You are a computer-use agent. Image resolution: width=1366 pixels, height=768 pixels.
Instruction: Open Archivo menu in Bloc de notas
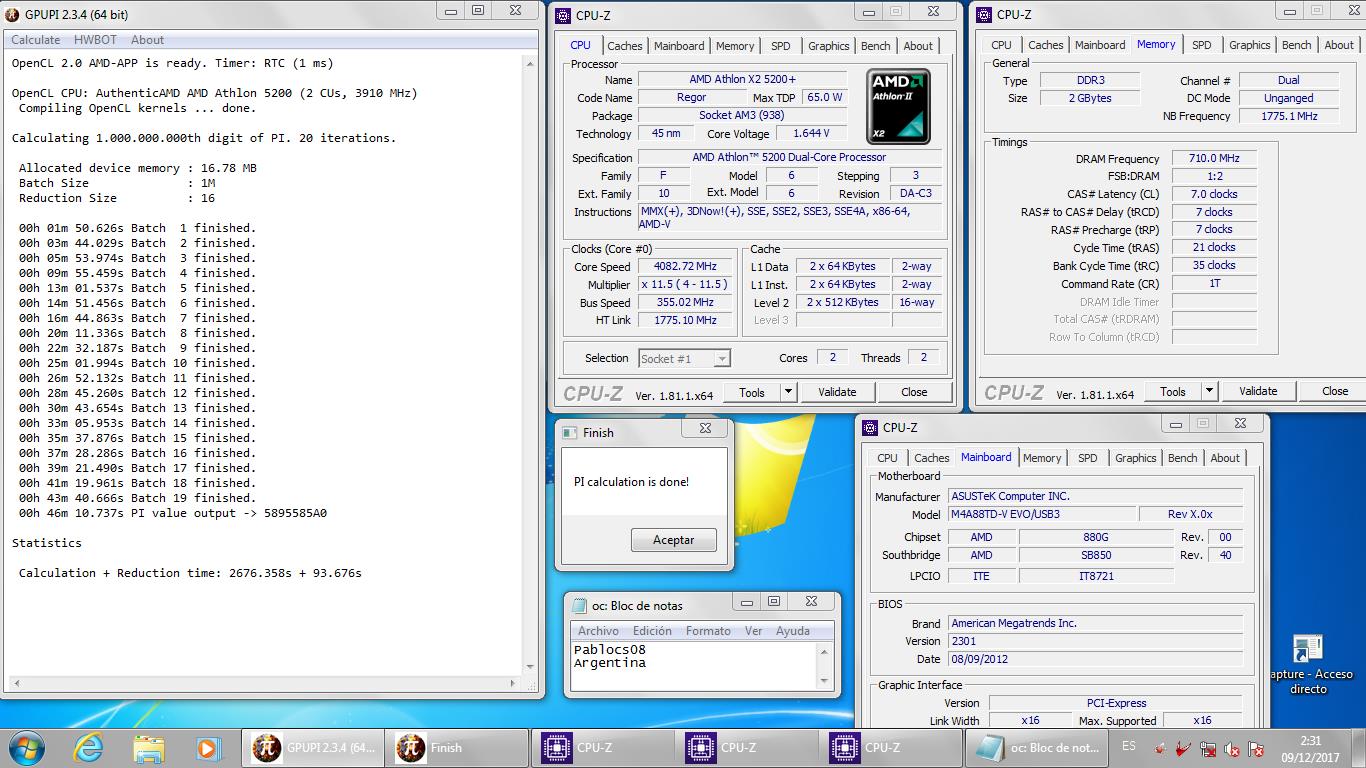[598, 631]
